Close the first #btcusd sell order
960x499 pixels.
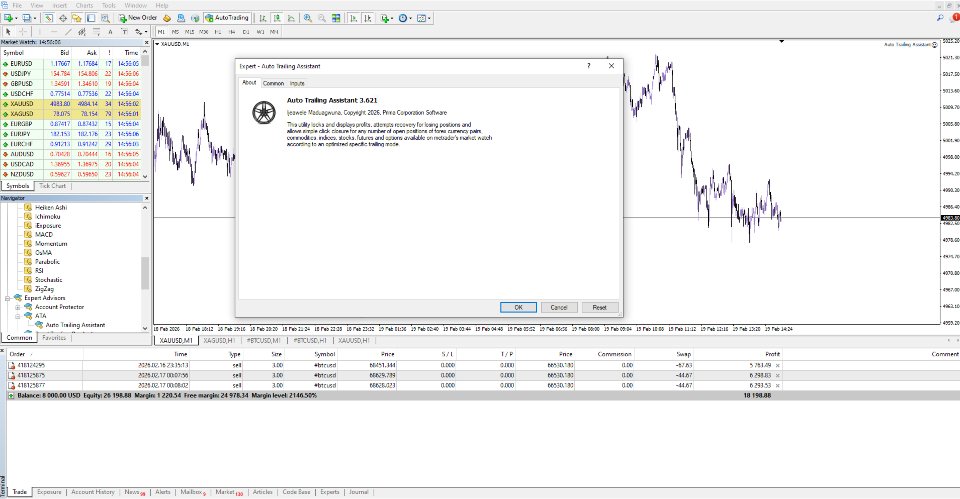coord(778,365)
